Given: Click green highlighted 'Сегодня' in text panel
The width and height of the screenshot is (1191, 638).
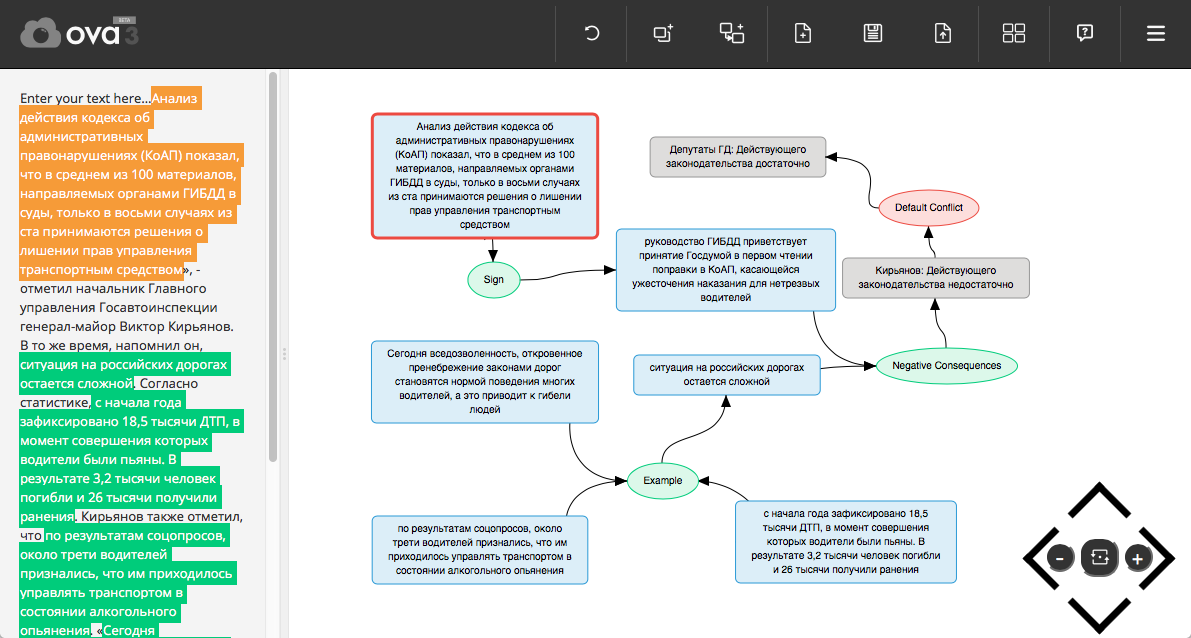Looking at the screenshot, I should pyautogui.click(x=129, y=630).
